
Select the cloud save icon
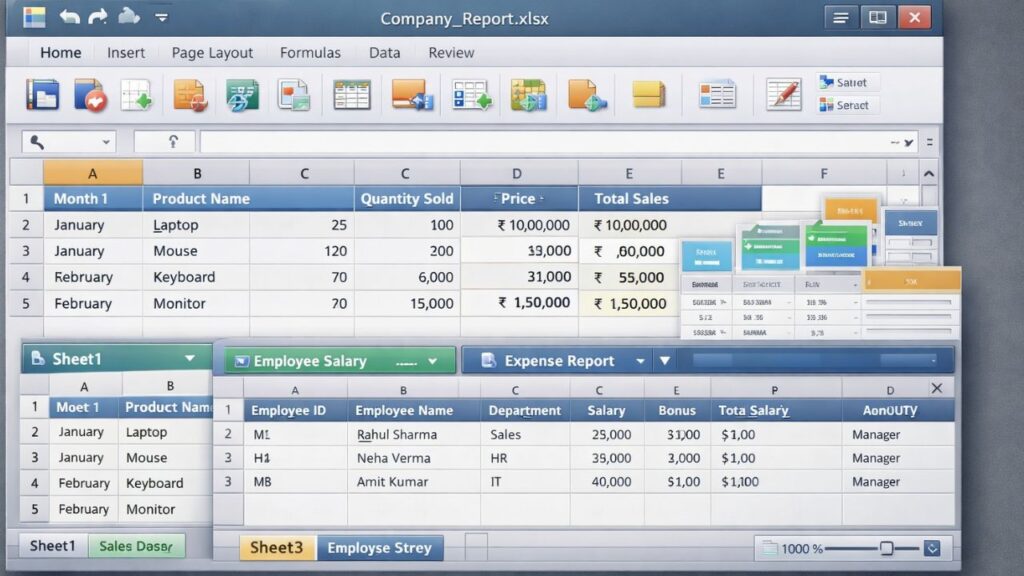coord(130,16)
